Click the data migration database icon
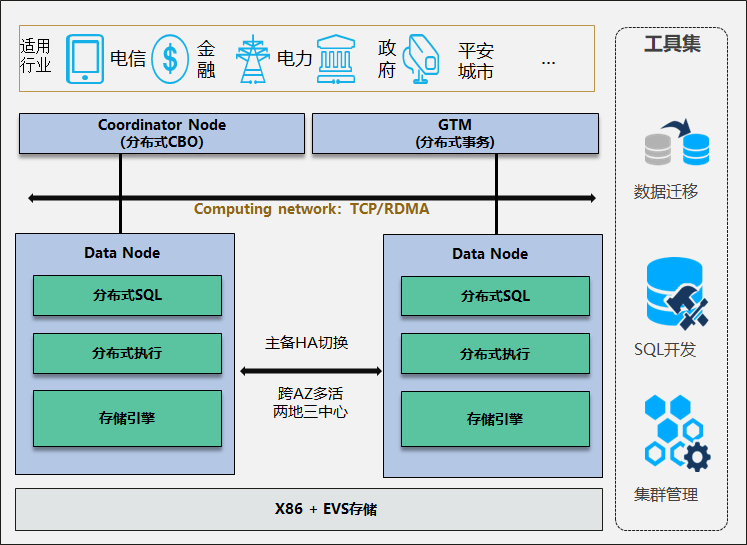Viewport: 747px width, 545px height. click(x=677, y=142)
